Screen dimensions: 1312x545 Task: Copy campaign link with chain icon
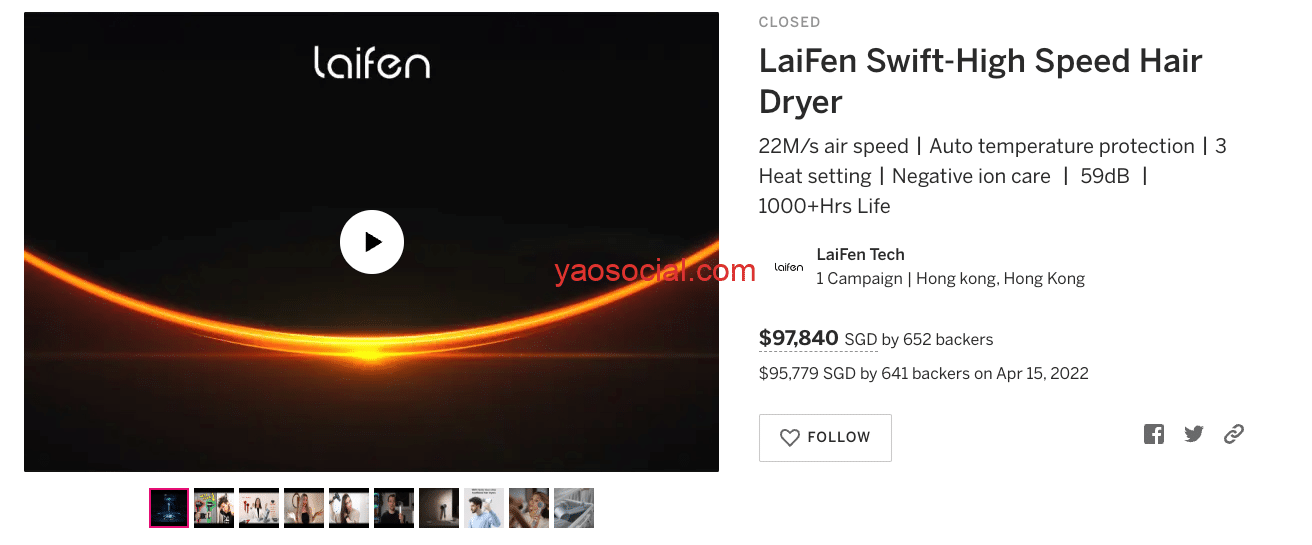point(1234,434)
